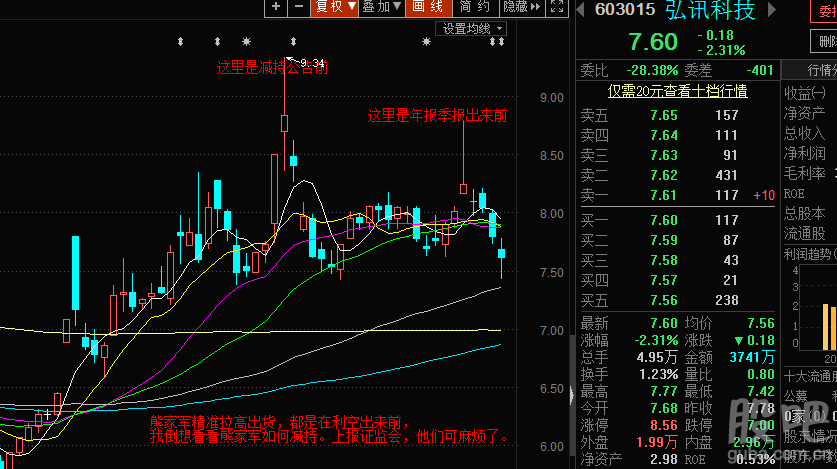Screen dimensions: 837x469
Task: Select 卖四 price 7.64
Action: pos(664,136)
